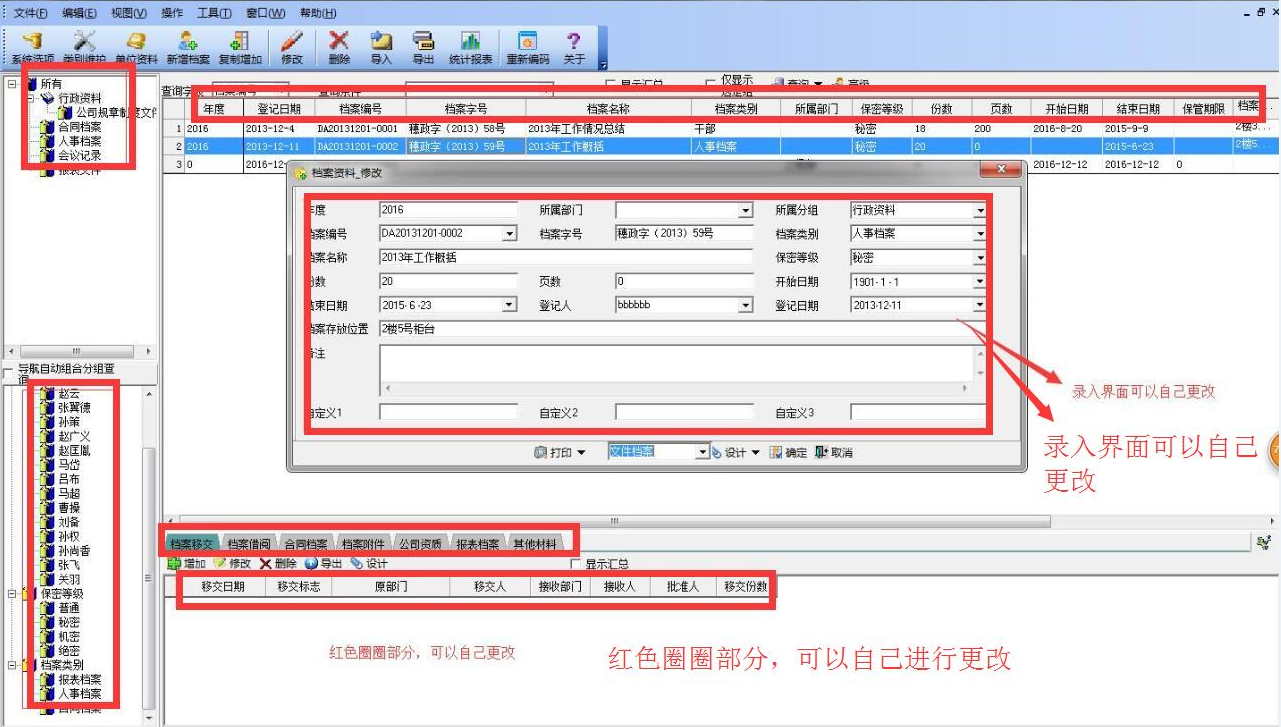Switch to the 其他材料 tab
Screen dimensions: 1281x727
(534, 544)
